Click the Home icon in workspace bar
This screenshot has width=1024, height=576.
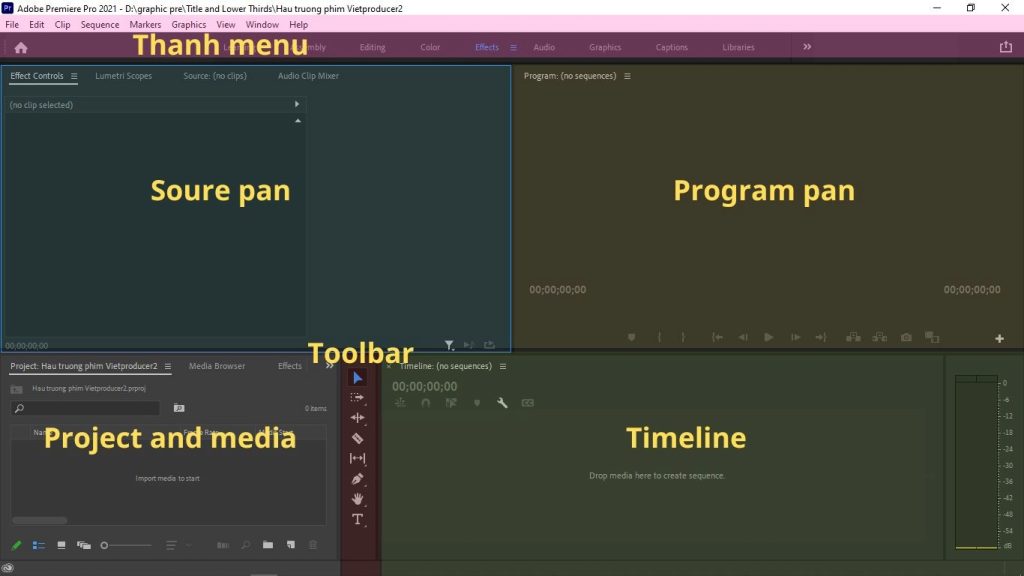pos(21,47)
